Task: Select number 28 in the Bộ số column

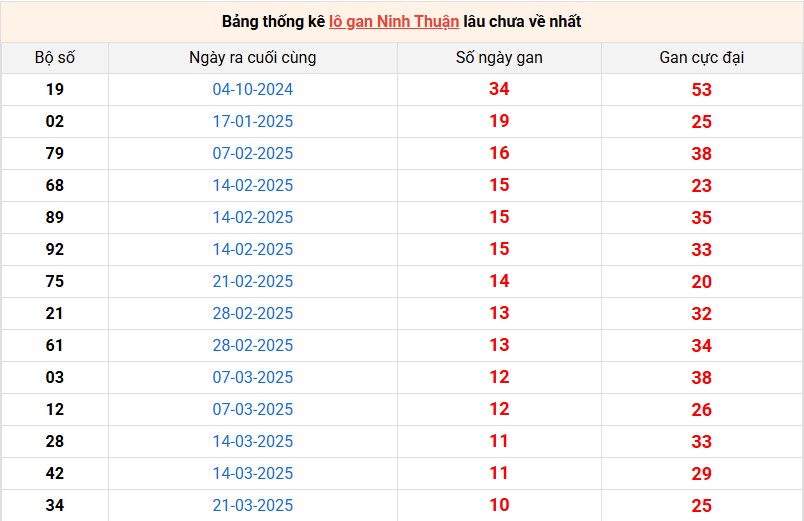Action: click(x=55, y=441)
